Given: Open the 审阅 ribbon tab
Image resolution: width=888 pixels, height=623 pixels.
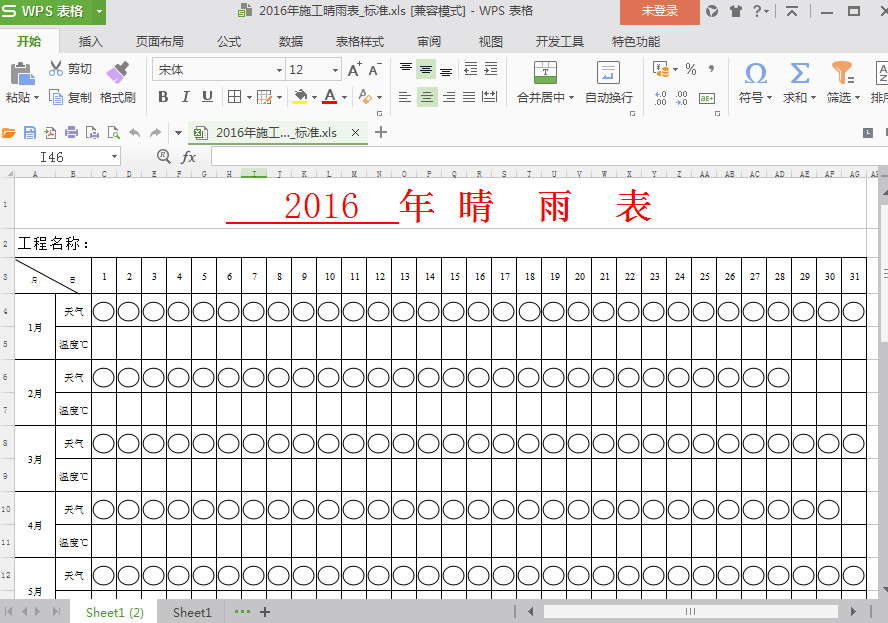Looking at the screenshot, I should pos(428,42).
